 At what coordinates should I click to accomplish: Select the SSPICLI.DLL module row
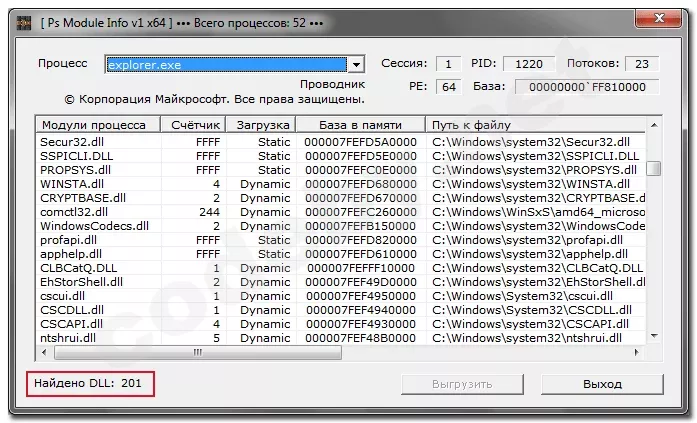click(341, 156)
